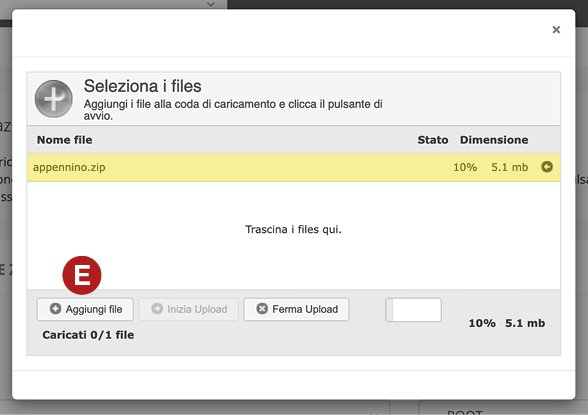Image resolution: width=588 pixels, height=415 pixels.
Task: Click the red circled E marker
Action: pos(82,275)
